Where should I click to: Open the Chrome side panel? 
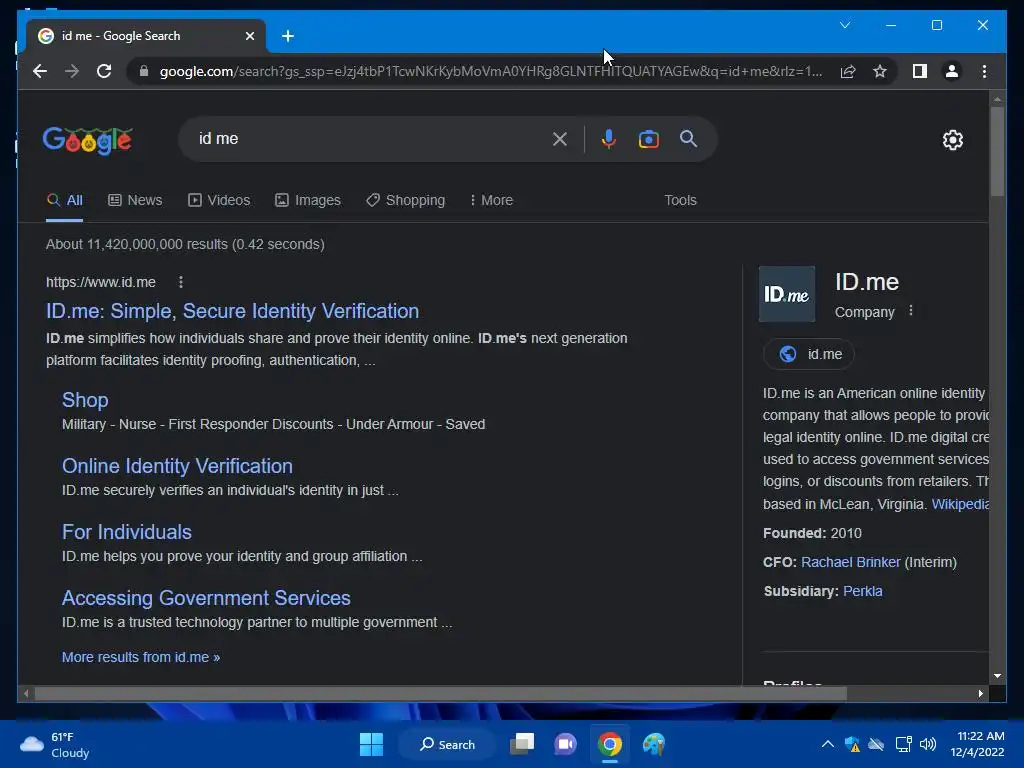[920, 71]
